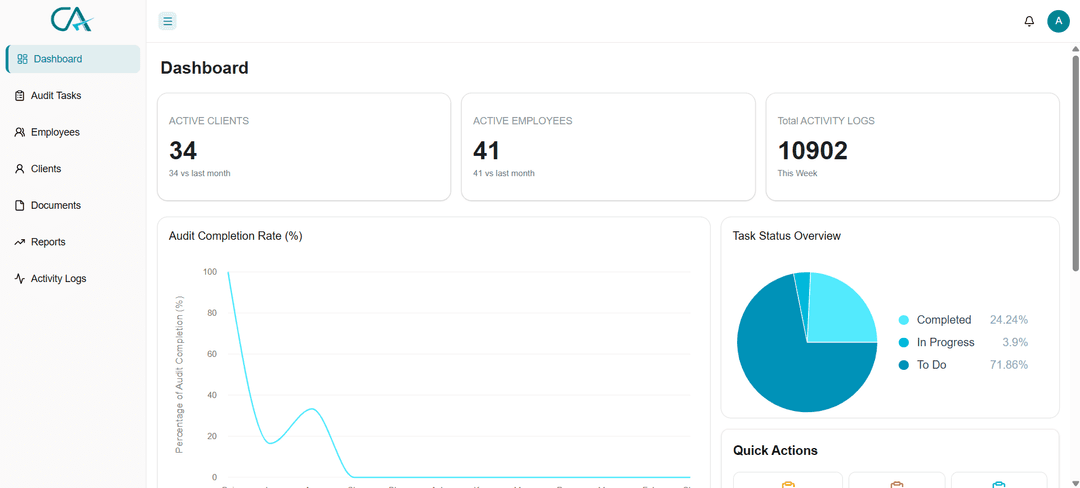This screenshot has width=1080, height=488.
Task: Click the Reports trending arrow icon
Action: point(19,242)
